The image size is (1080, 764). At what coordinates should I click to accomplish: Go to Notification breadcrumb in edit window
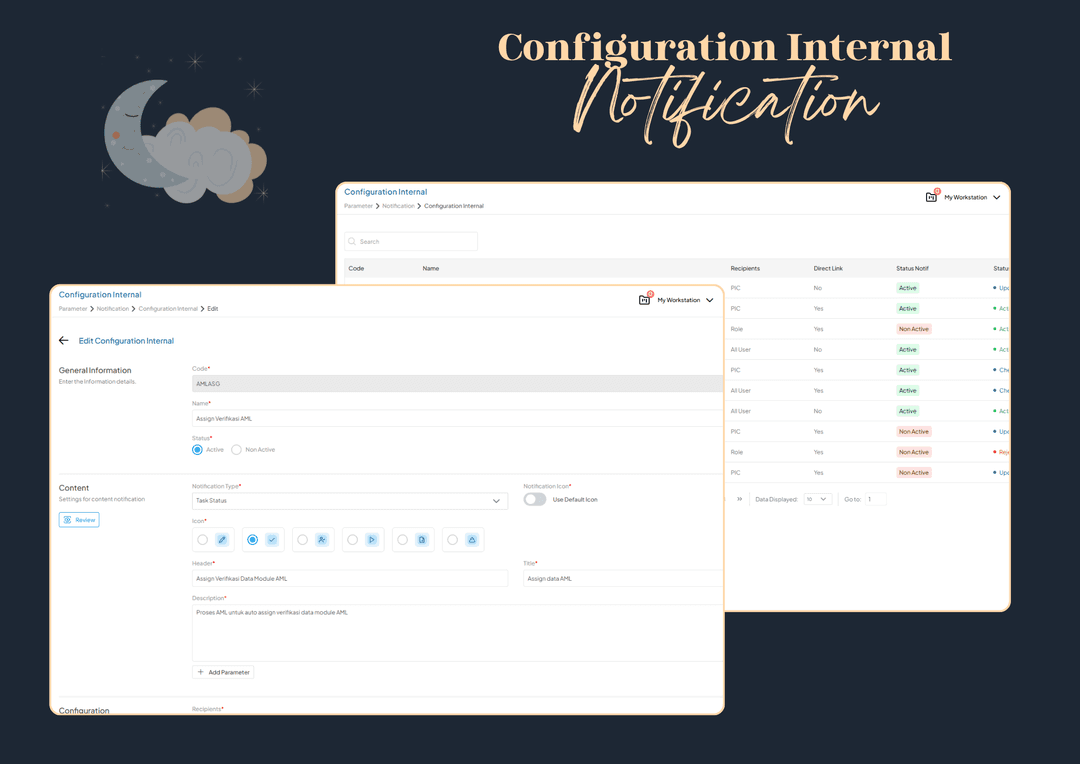(x=113, y=309)
